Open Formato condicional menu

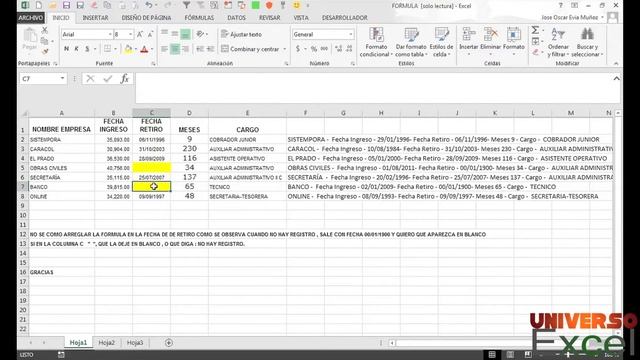tap(376, 42)
